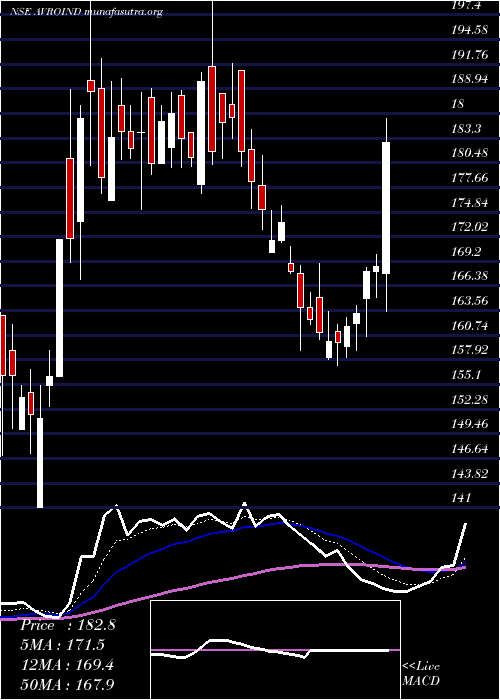Select the 157.92 price axis label

point(470,350)
